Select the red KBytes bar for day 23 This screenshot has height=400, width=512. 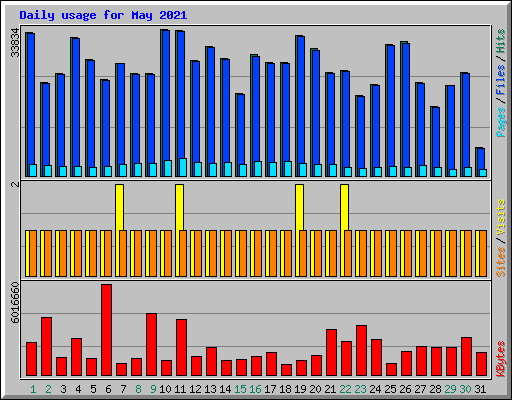coord(362,351)
